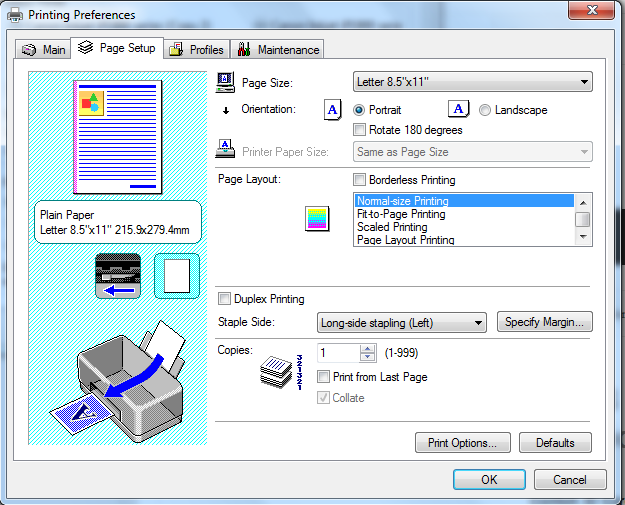This screenshot has height=505, width=625.
Task: Toggle the Duplex Printing checkbox
Action: (x=224, y=299)
